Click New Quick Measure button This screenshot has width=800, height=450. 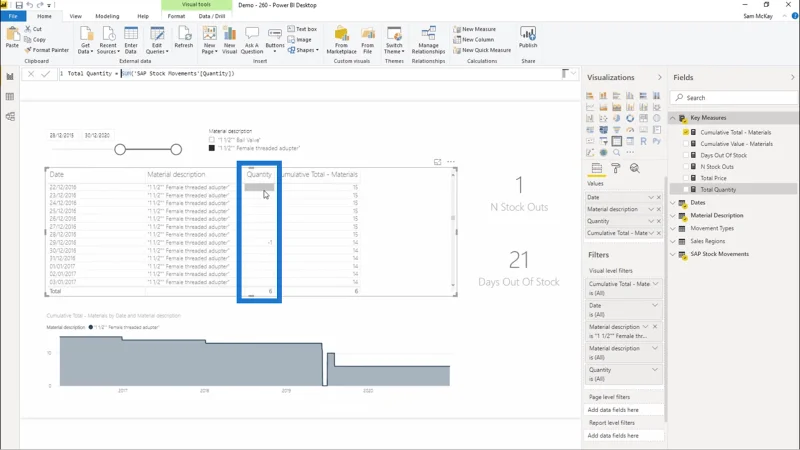pos(482,50)
